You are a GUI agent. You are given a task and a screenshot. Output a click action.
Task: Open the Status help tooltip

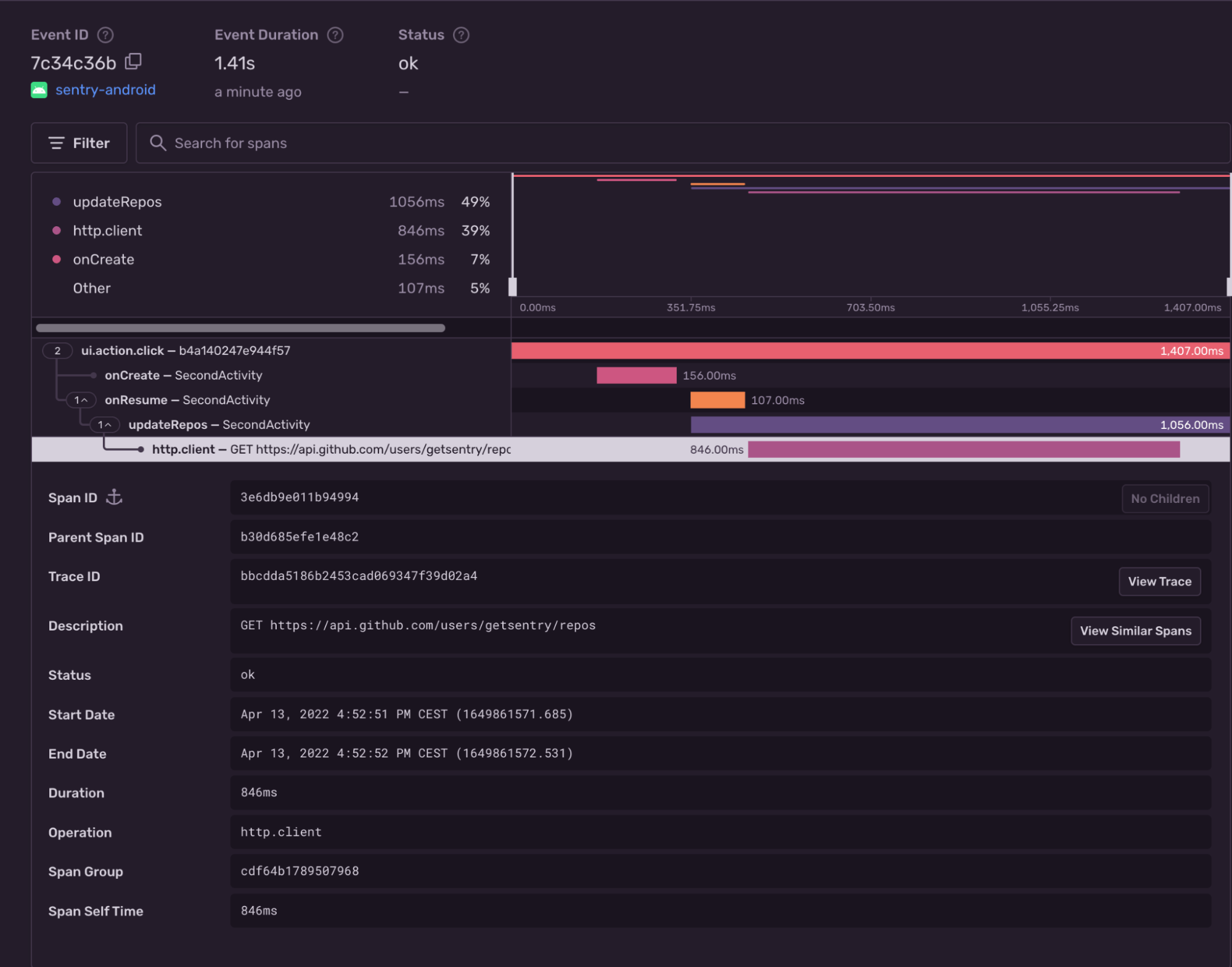pos(461,35)
